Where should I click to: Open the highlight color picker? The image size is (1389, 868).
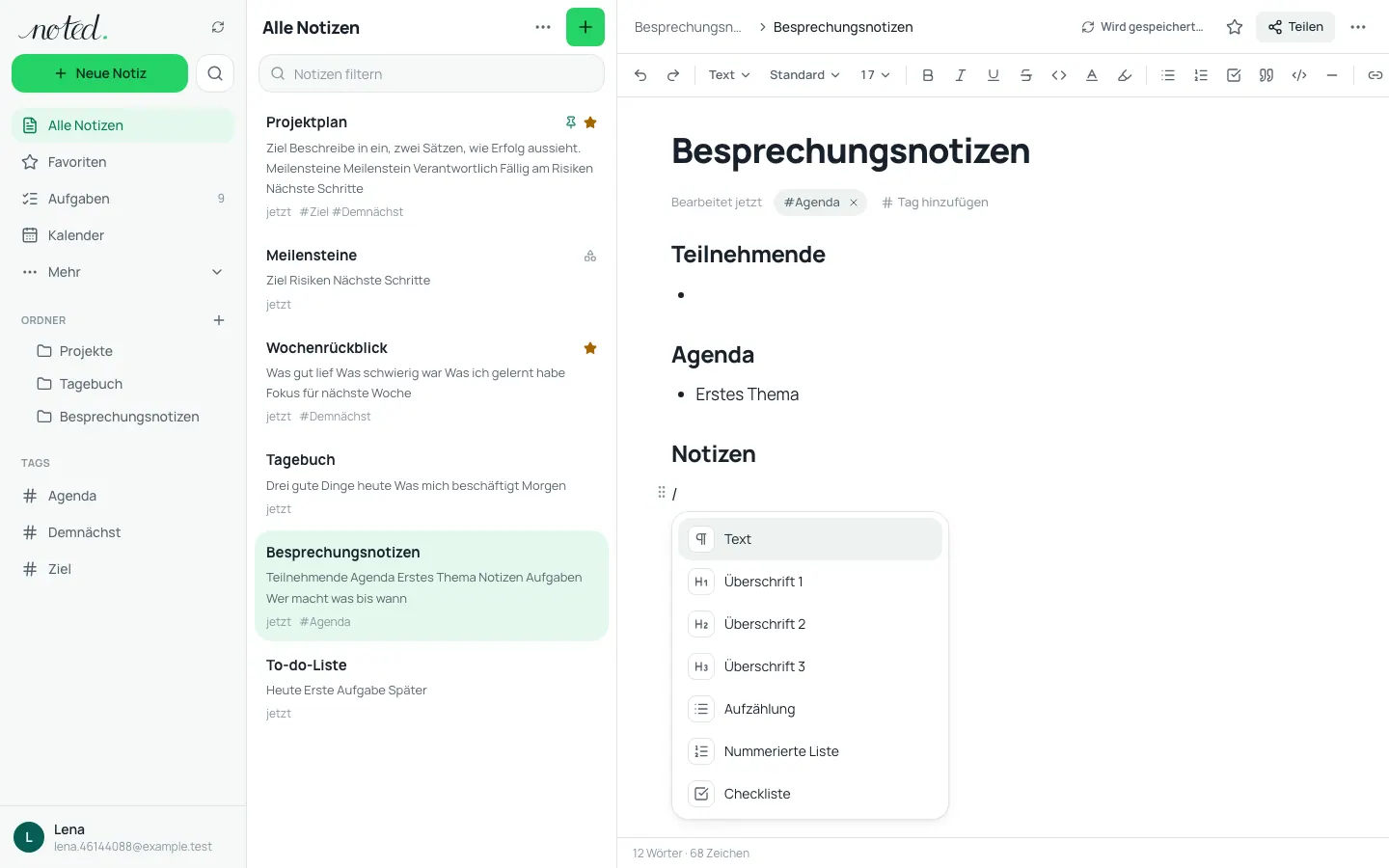[x=1125, y=75]
